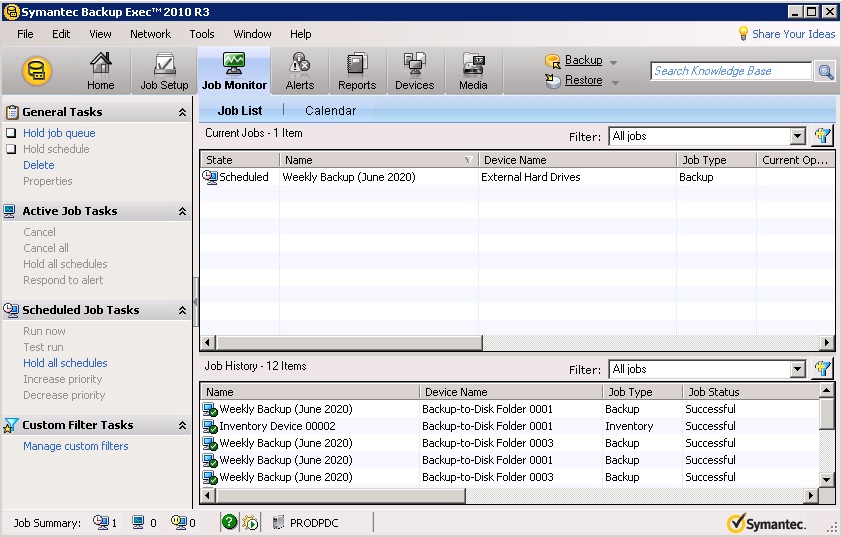
Task: Open the Window menu
Action: [252, 34]
